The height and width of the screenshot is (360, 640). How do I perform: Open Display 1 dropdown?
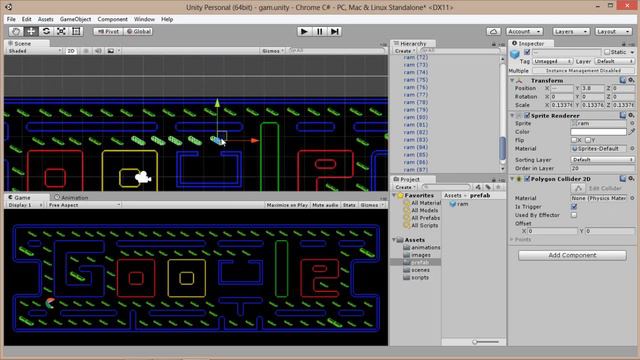coord(25,205)
